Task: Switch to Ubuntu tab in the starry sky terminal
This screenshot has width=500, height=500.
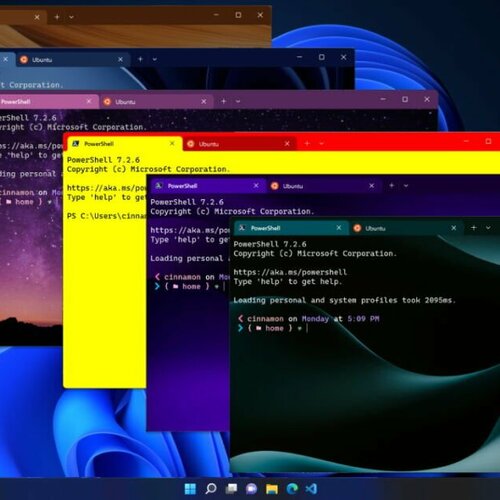Action: [156, 102]
